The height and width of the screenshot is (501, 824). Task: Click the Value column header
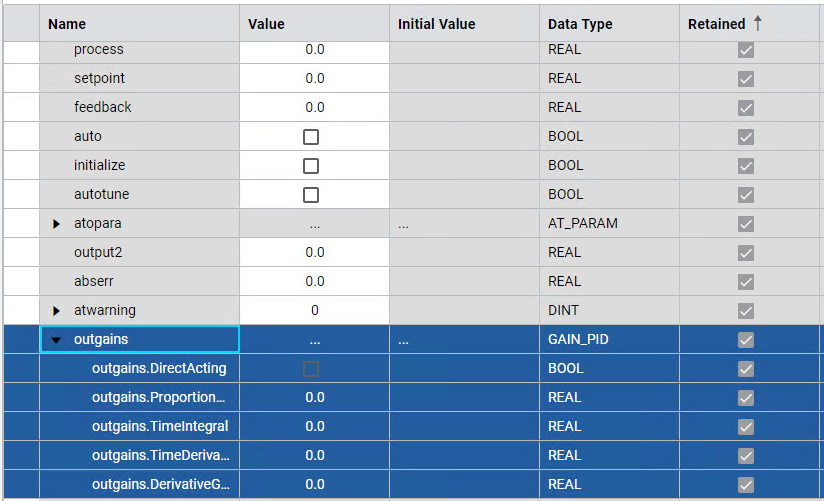(266, 24)
